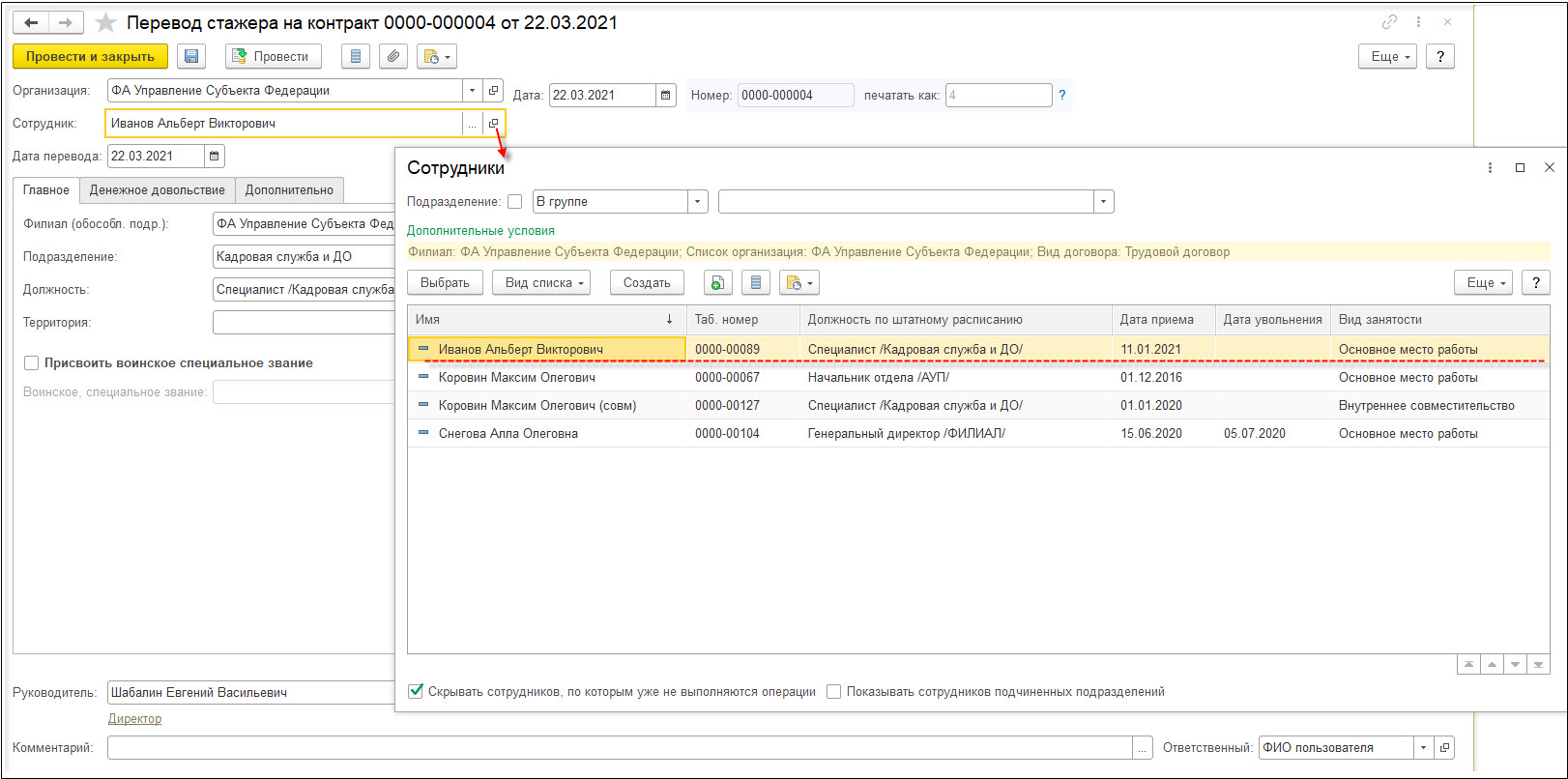Open help for the main document form

(x=1440, y=56)
